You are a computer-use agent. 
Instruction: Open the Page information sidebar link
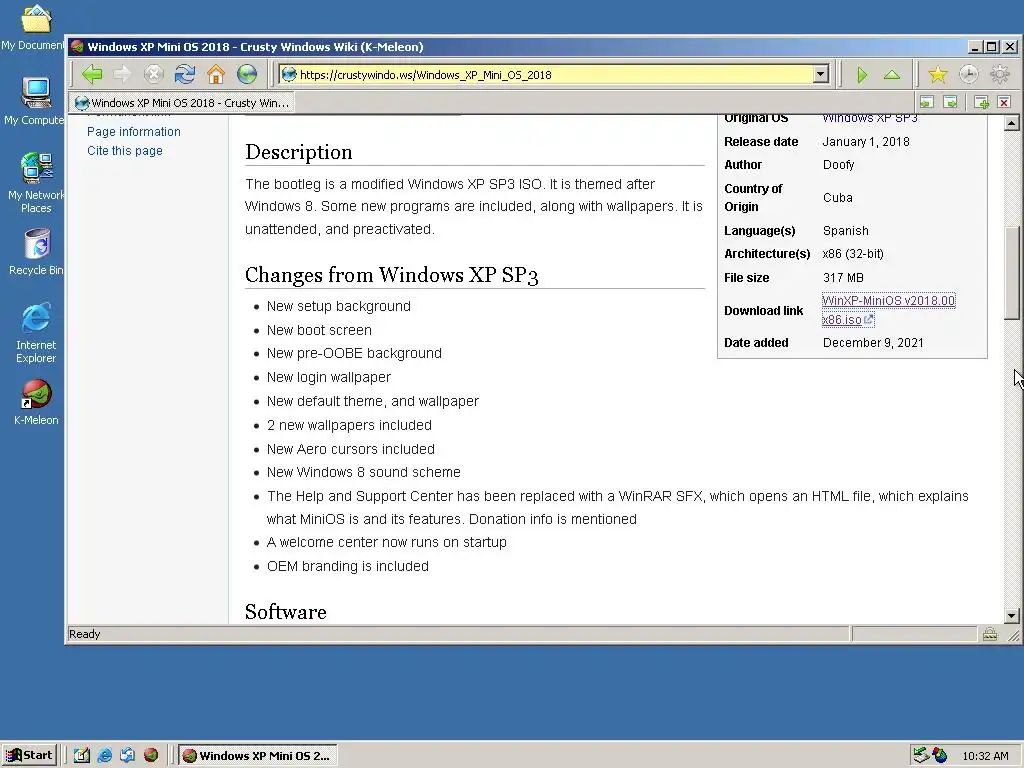click(134, 131)
